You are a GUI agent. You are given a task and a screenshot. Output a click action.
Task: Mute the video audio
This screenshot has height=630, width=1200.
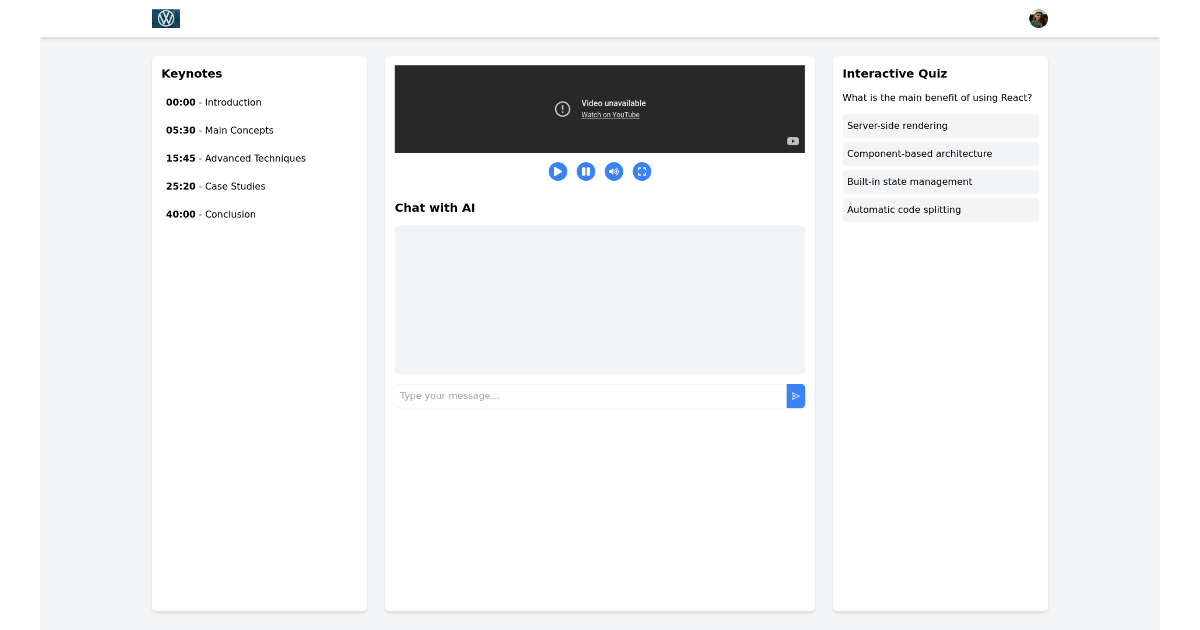pos(613,171)
